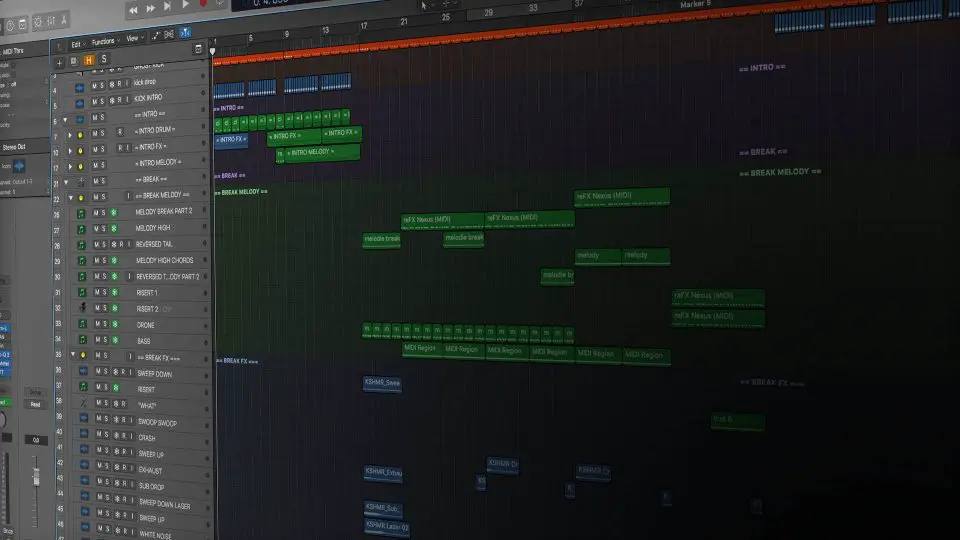Collapse the == INTRO == track stack
Viewport: 960px width, 540px height.
(x=65, y=120)
